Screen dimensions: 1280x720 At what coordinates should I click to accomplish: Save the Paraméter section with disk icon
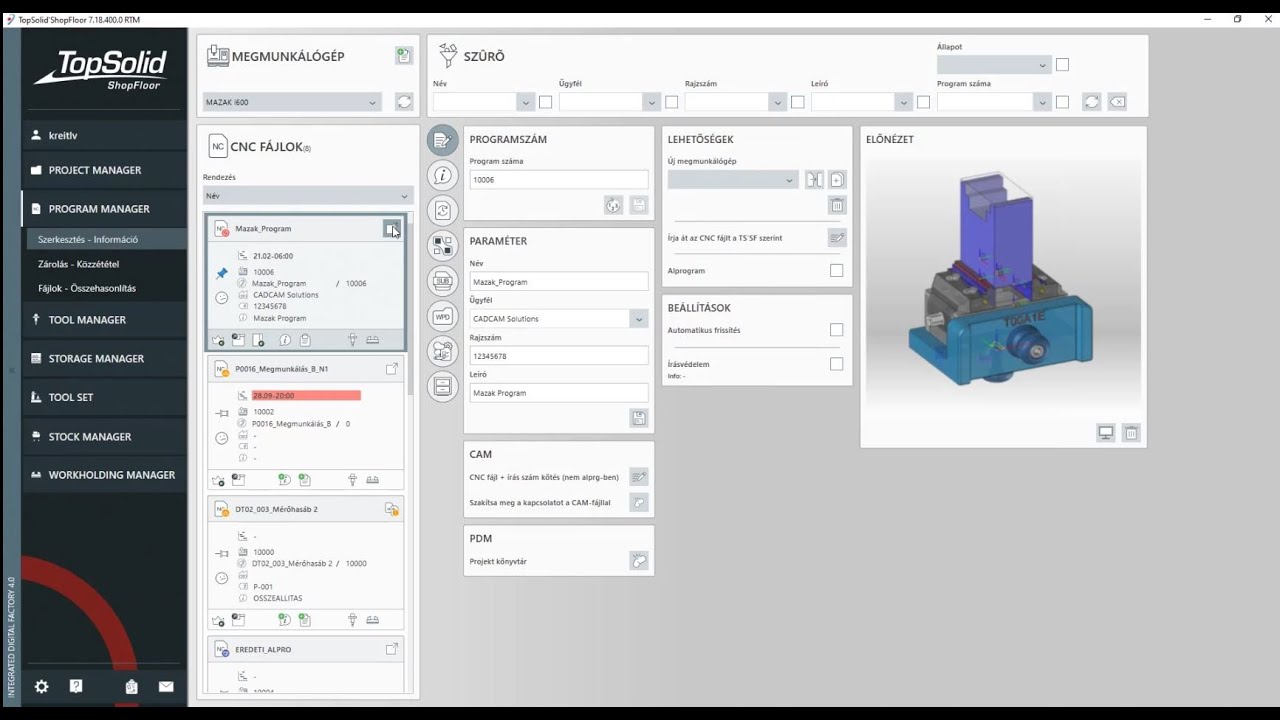tap(638, 418)
